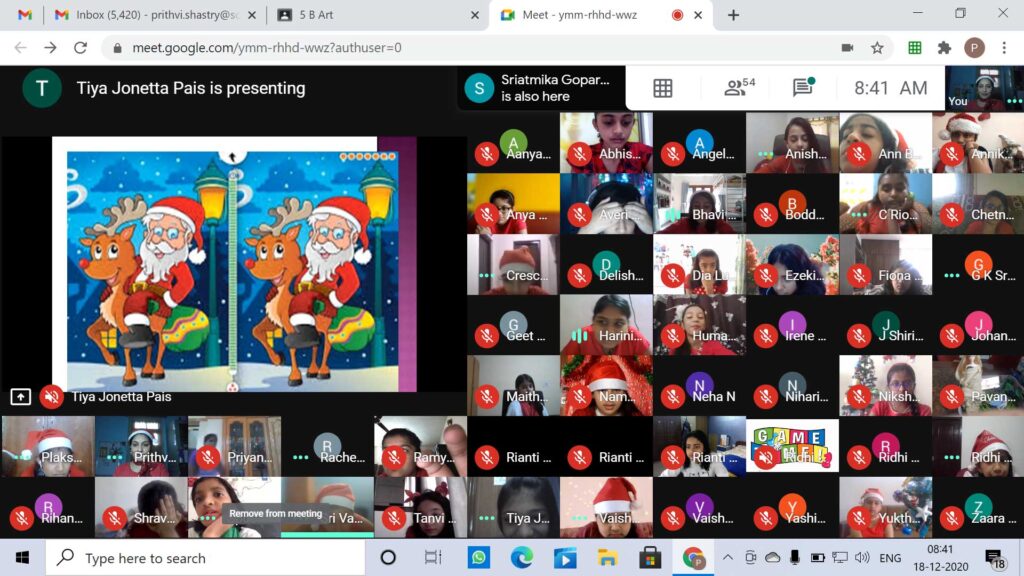Select the Ann B participant video tile
This screenshot has width=1024, height=576.
pos(886,142)
